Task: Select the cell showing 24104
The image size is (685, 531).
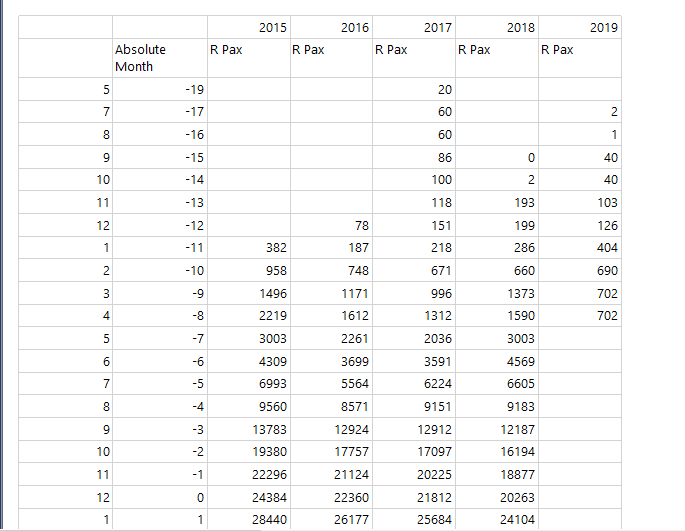Action: 497,519
